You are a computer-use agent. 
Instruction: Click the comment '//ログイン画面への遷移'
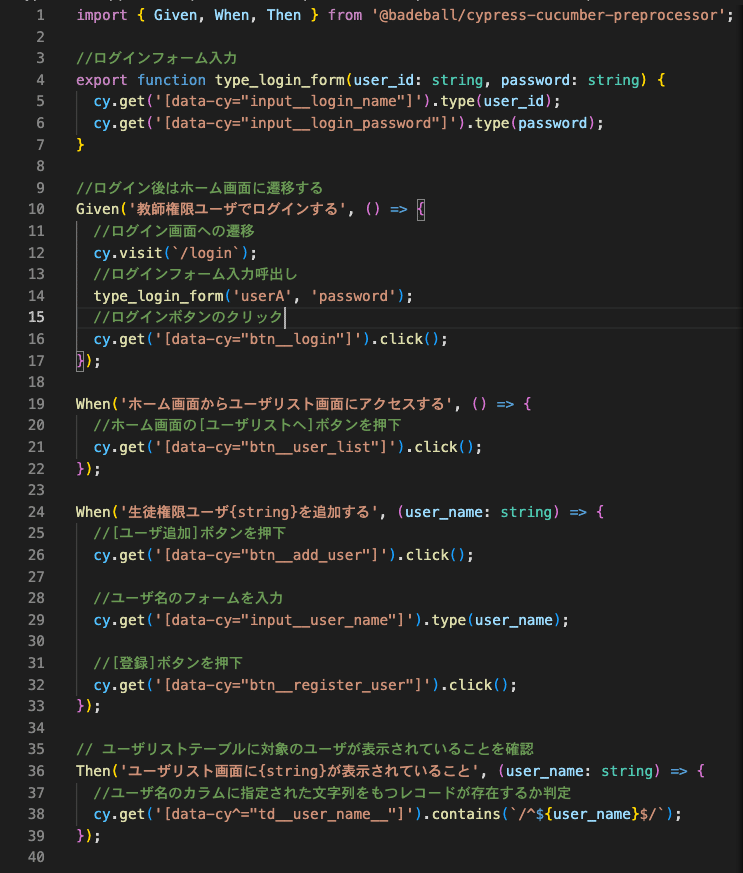(x=174, y=231)
